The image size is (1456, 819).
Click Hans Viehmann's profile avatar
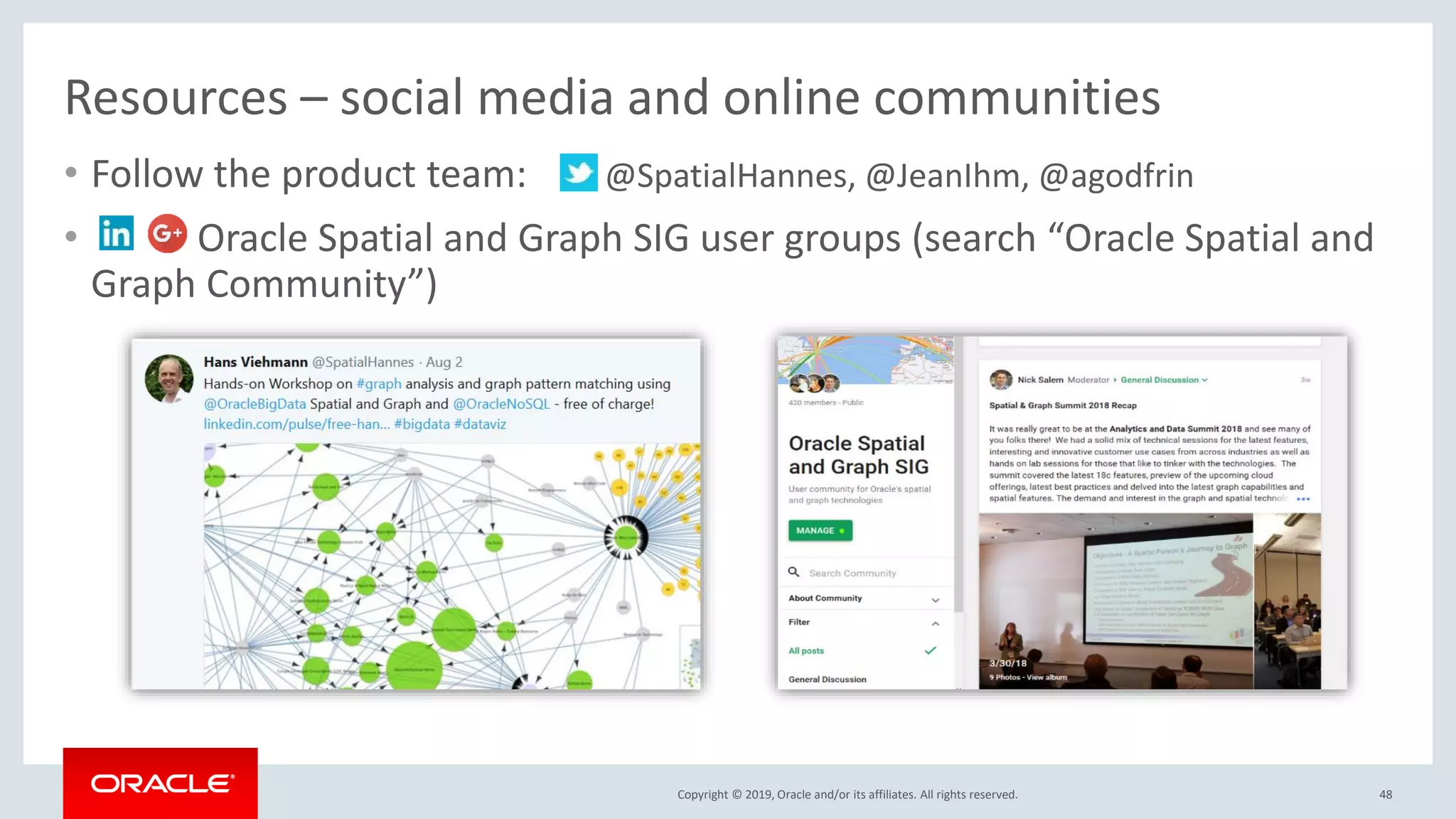tap(169, 378)
